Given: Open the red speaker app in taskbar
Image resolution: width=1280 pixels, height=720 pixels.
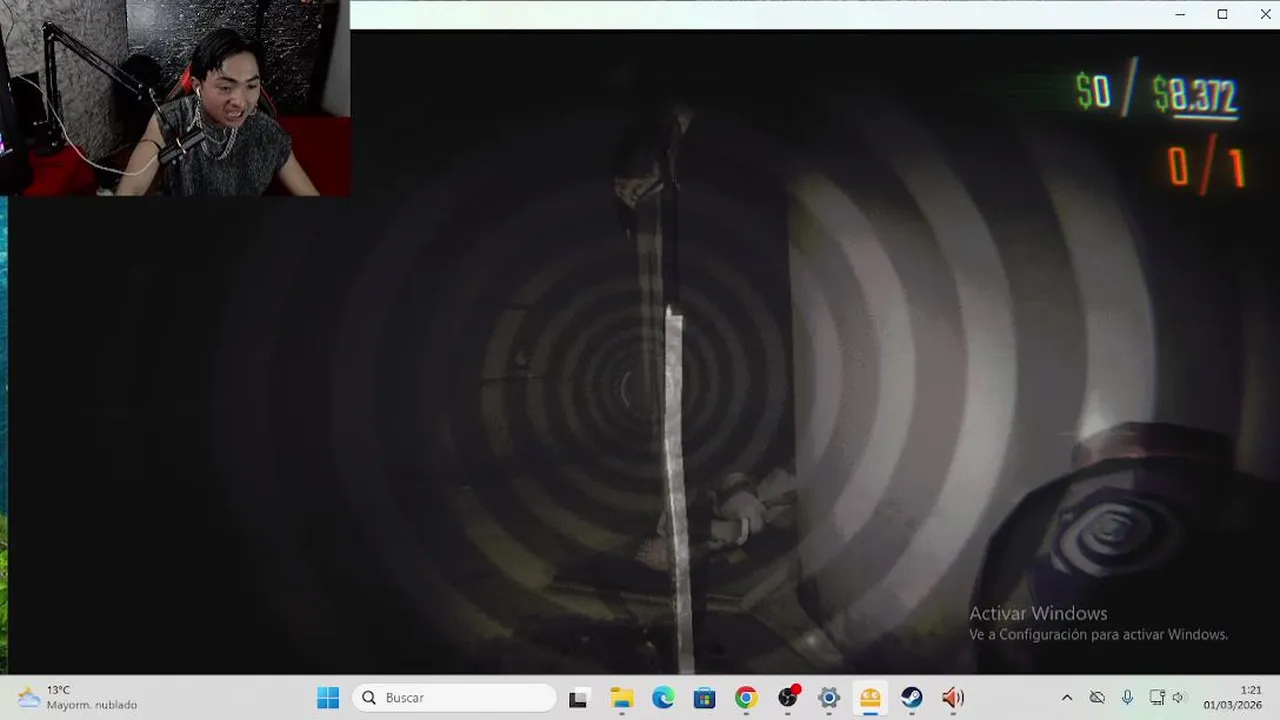Looking at the screenshot, I should click(953, 698).
